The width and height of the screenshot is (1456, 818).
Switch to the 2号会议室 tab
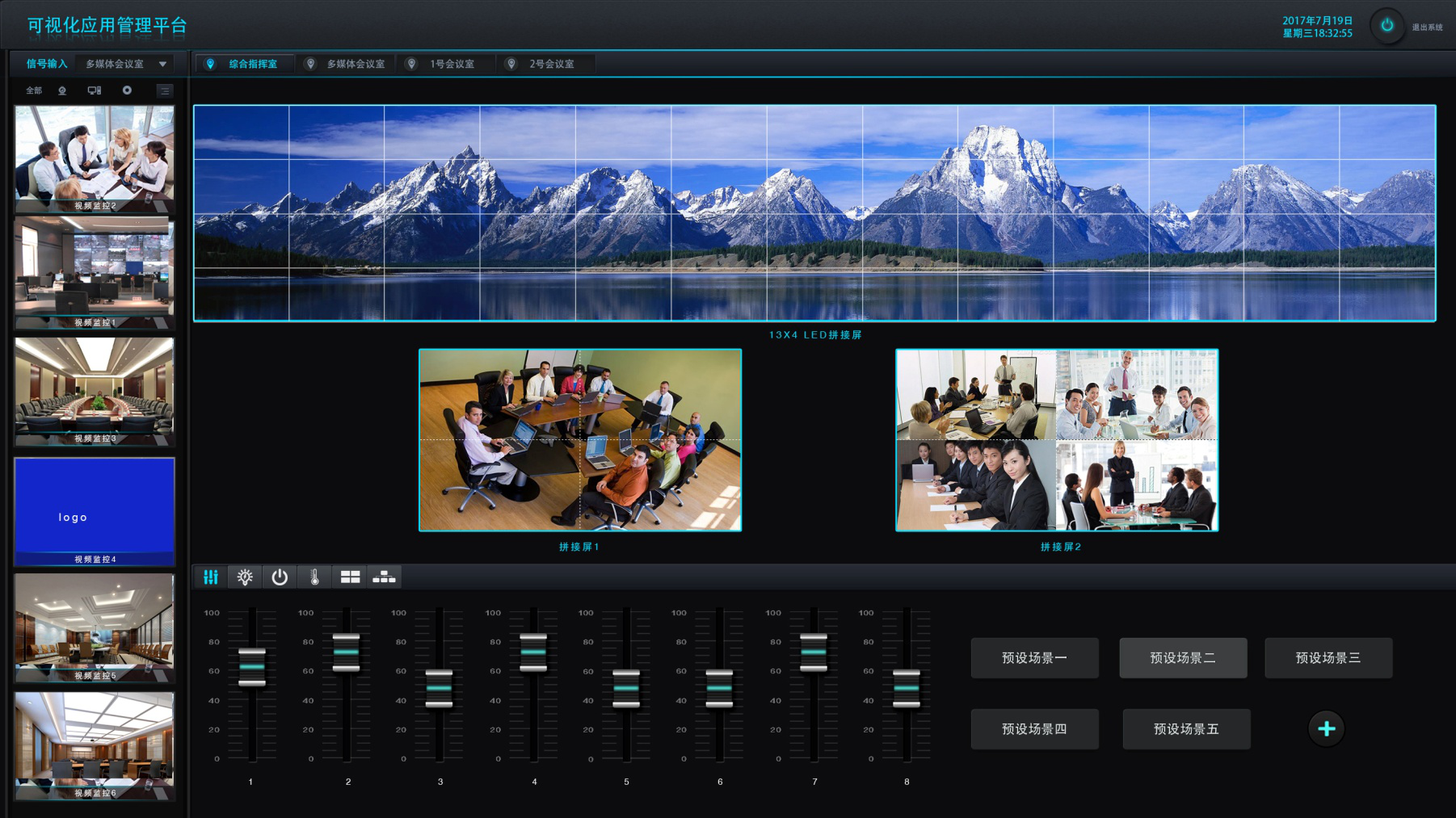point(551,64)
